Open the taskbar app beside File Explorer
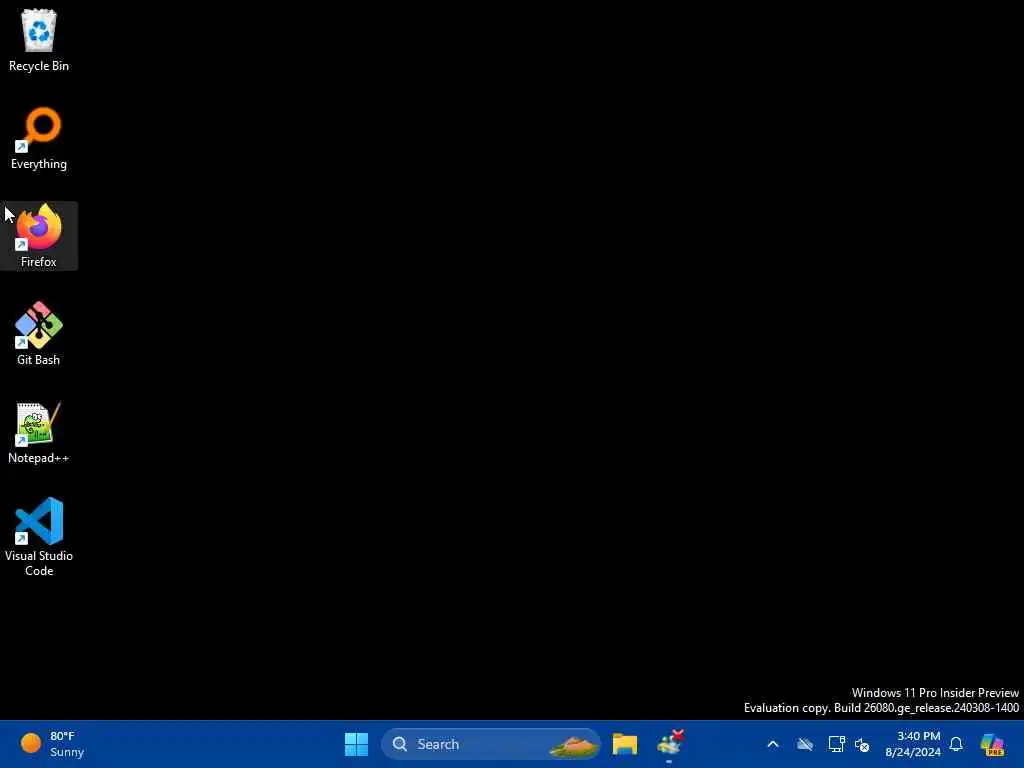1024x768 pixels. pyautogui.click(x=670, y=744)
